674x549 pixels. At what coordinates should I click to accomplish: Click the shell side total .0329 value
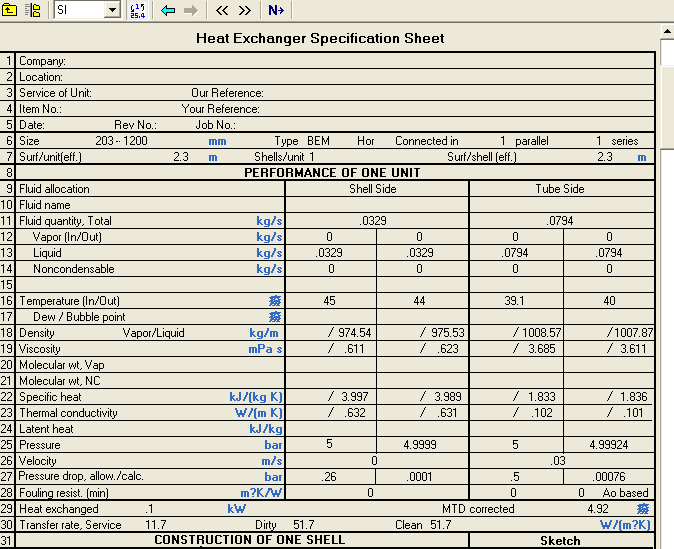(x=373, y=221)
